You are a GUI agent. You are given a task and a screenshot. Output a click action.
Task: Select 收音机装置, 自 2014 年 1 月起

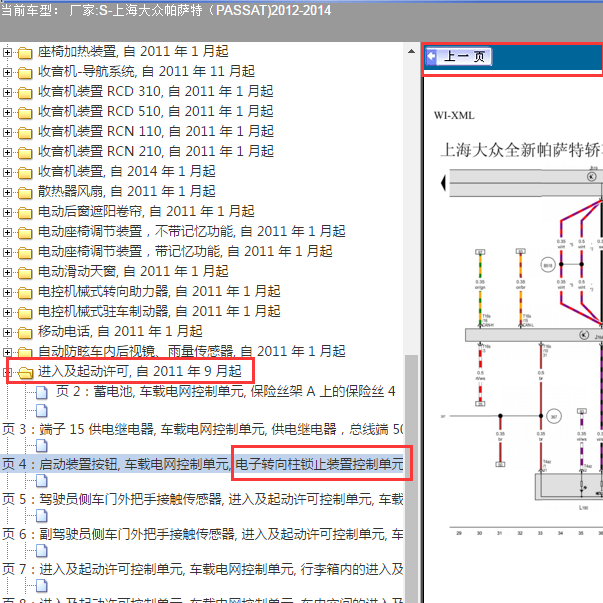(127, 172)
